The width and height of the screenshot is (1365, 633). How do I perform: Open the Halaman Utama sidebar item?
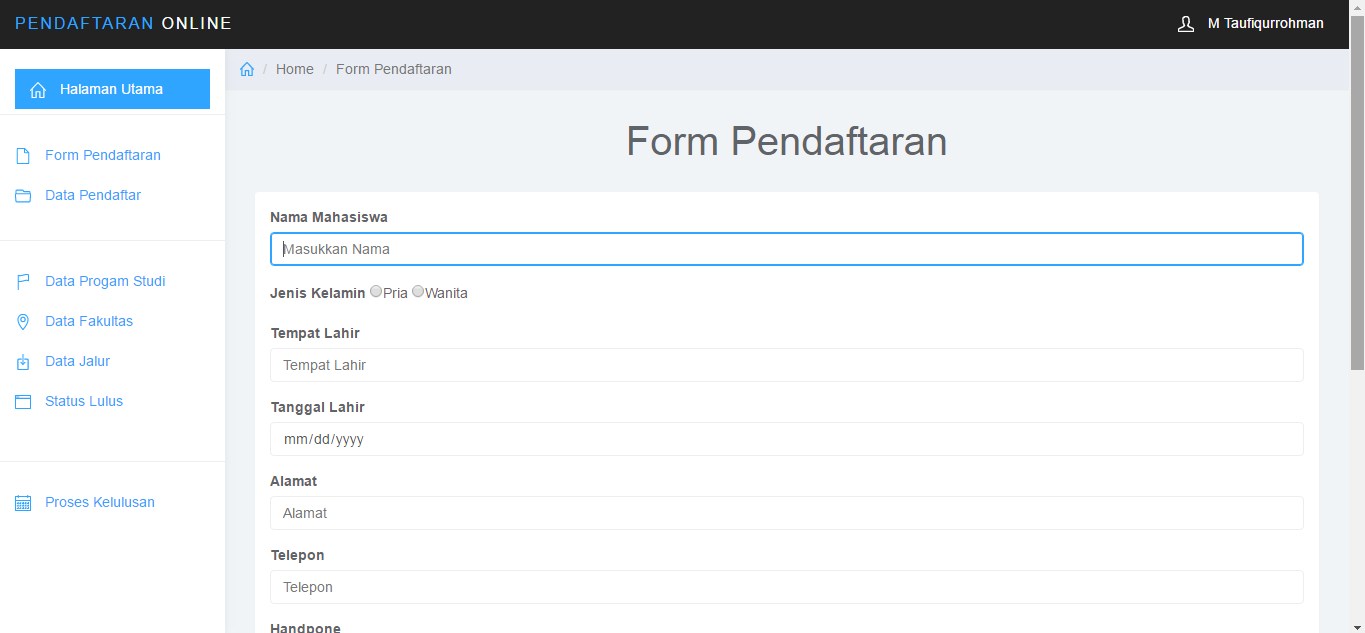coord(112,89)
